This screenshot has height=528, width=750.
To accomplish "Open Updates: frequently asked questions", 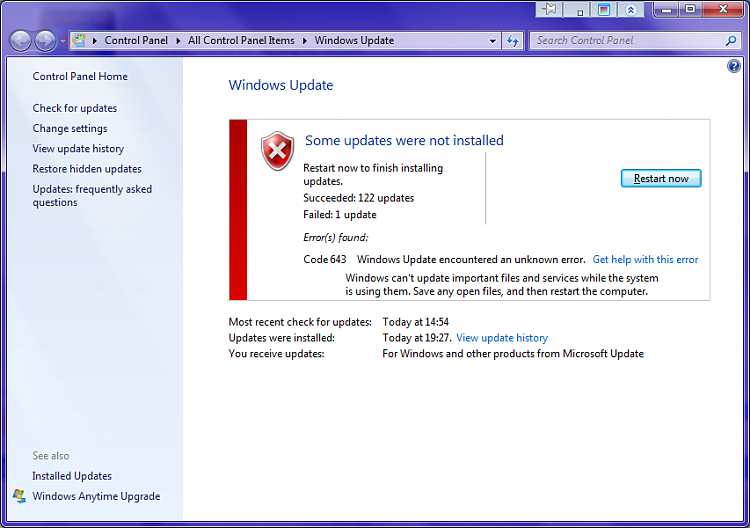I will tap(92, 196).
